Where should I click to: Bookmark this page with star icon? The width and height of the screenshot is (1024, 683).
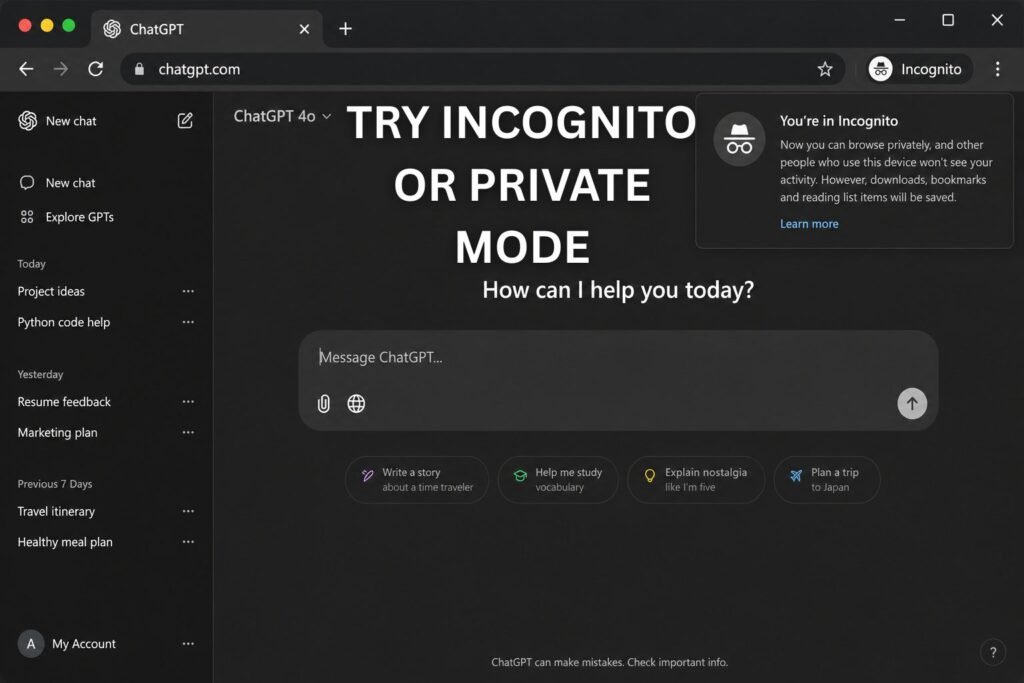[x=825, y=69]
